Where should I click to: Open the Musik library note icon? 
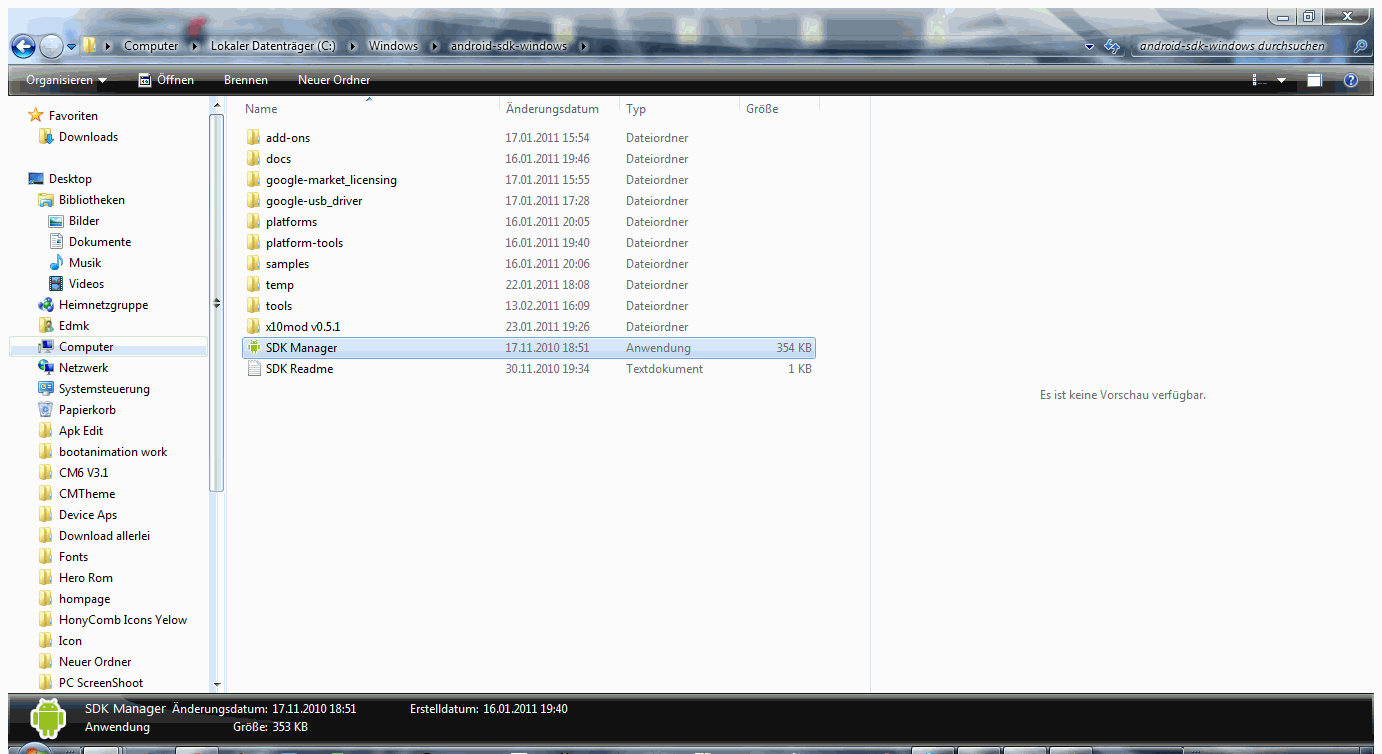(56, 263)
